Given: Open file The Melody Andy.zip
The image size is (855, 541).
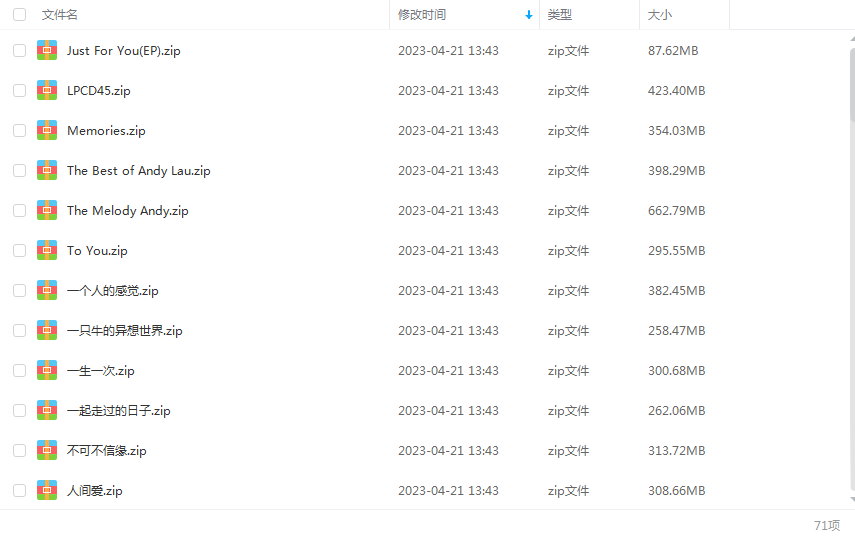Looking at the screenshot, I should pos(128,211).
